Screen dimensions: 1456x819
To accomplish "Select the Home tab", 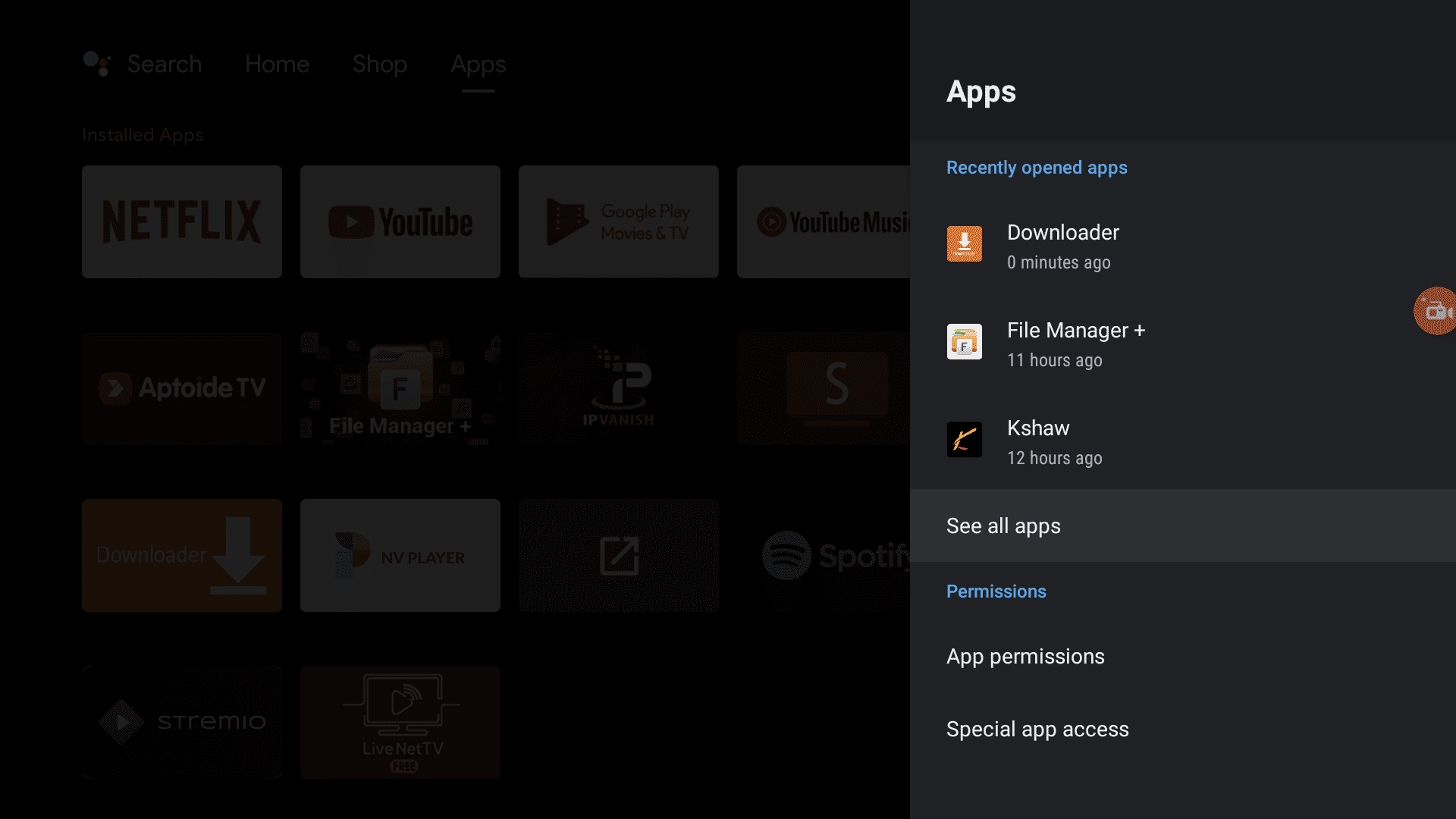I will (x=277, y=63).
